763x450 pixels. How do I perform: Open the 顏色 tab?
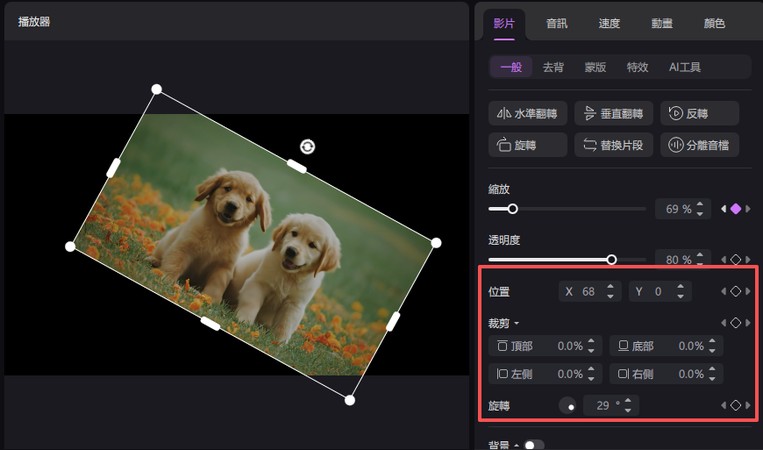point(714,23)
